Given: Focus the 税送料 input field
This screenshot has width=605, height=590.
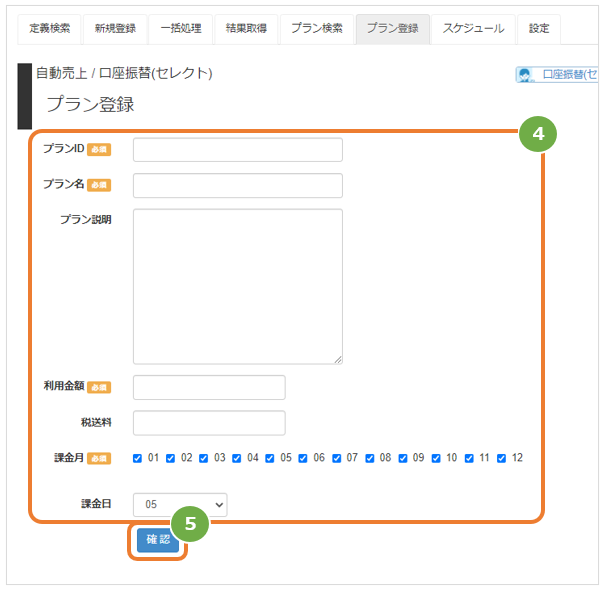Looking at the screenshot, I should pyautogui.click(x=209, y=423).
